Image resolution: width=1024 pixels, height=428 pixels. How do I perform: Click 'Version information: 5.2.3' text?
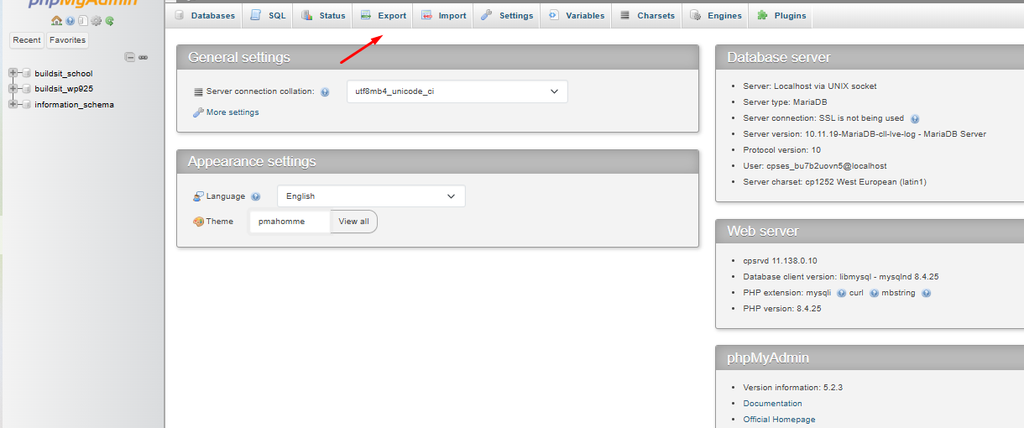pyautogui.click(x=793, y=387)
